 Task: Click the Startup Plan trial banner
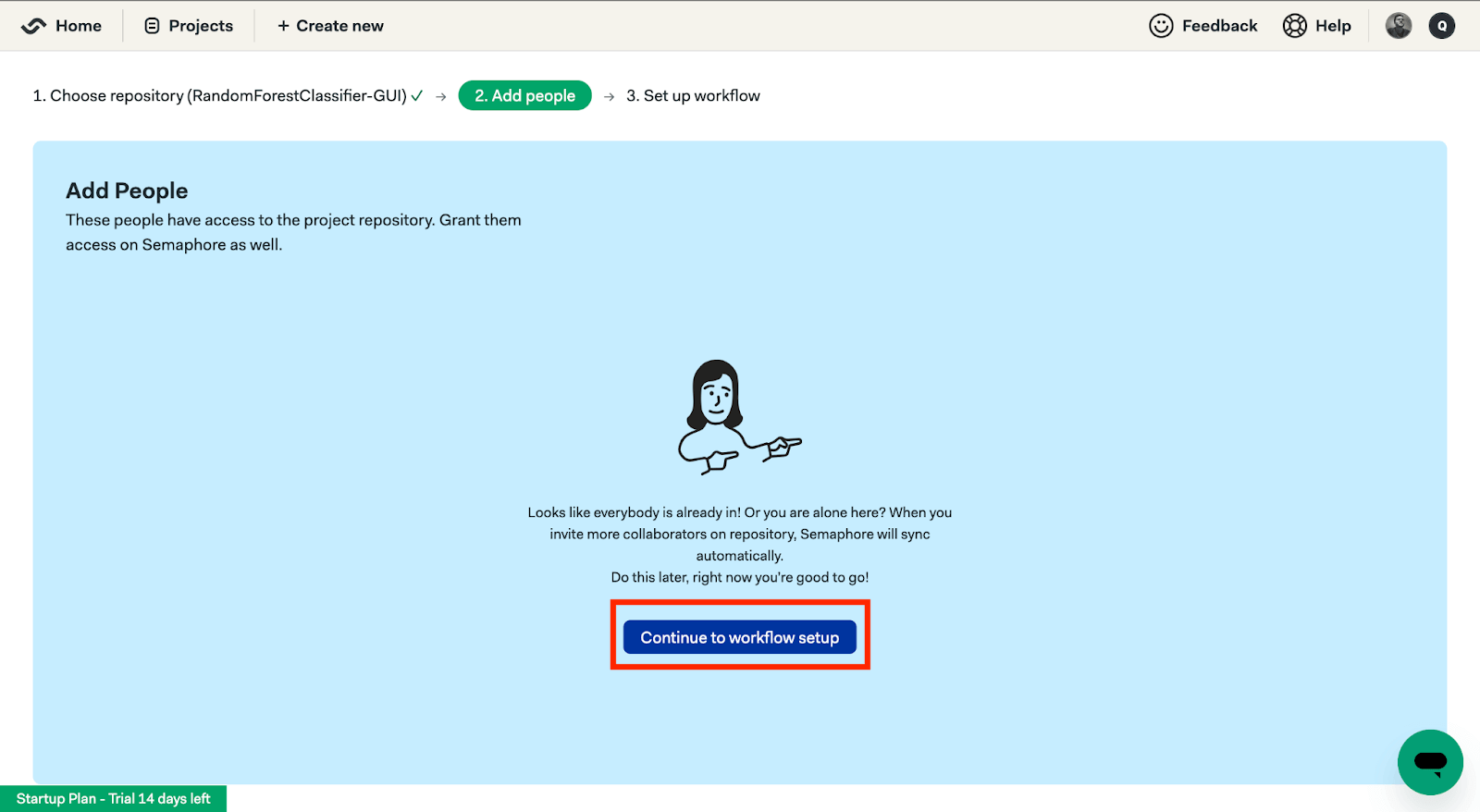click(x=113, y=799)
